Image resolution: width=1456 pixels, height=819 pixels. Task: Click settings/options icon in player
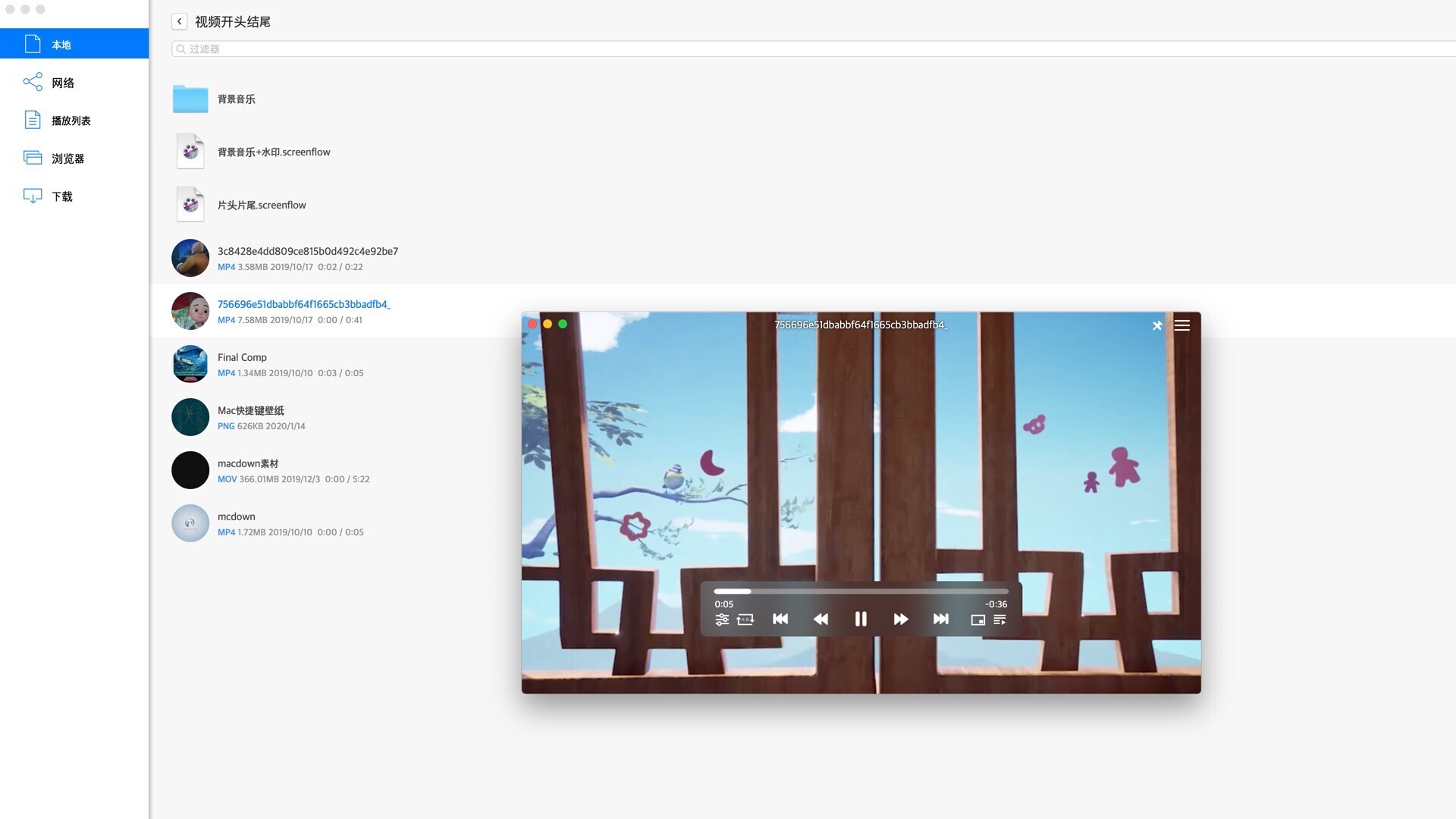pos(720,619)
